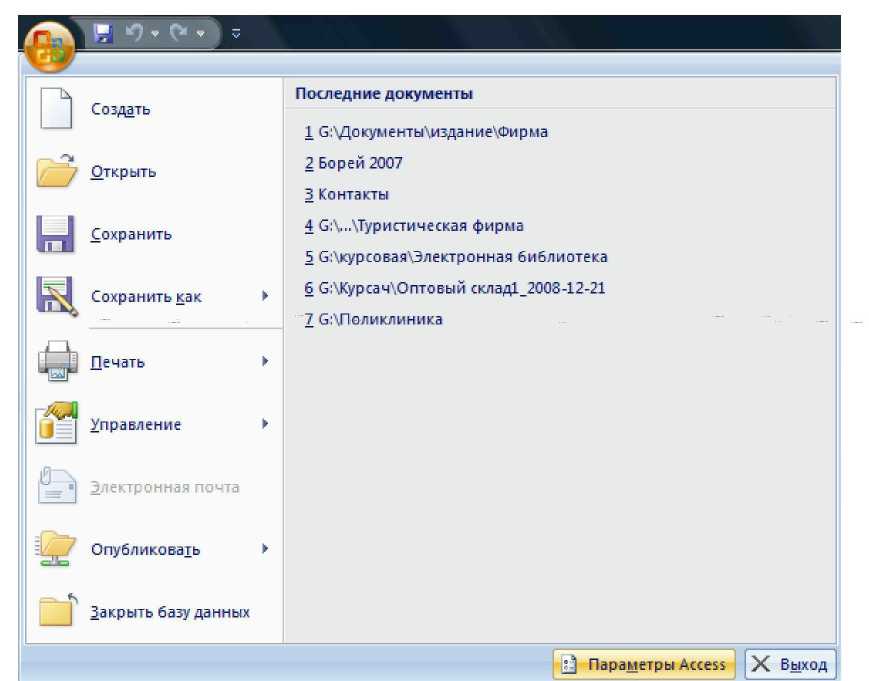Open the Redo history dropdown arrow
This screenshot has width=869, height=681.
[201, 34]
